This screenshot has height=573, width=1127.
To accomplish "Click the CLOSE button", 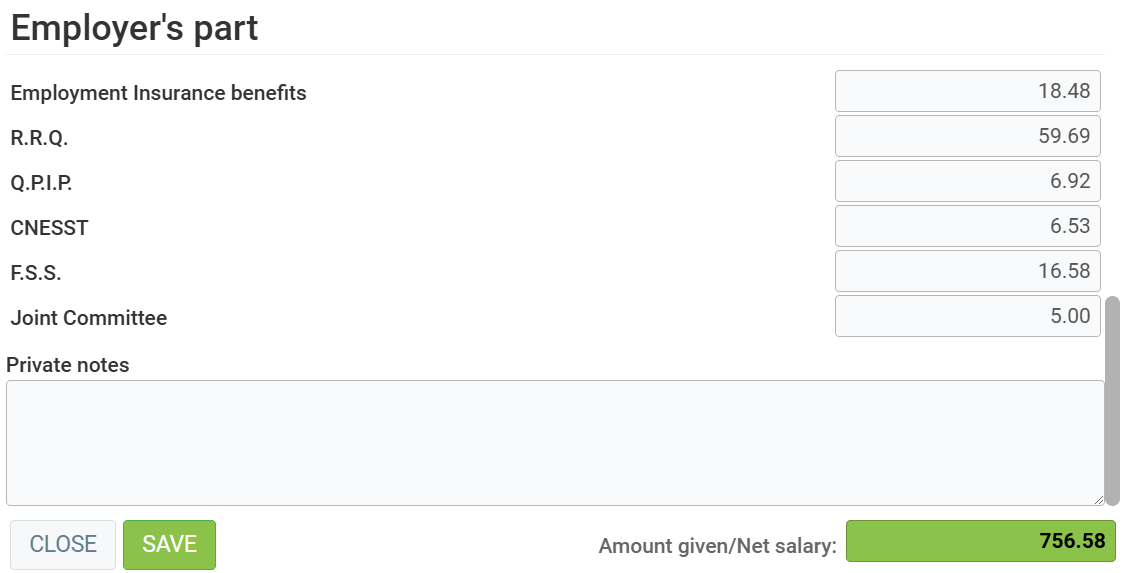I will [x=63, y=544].
